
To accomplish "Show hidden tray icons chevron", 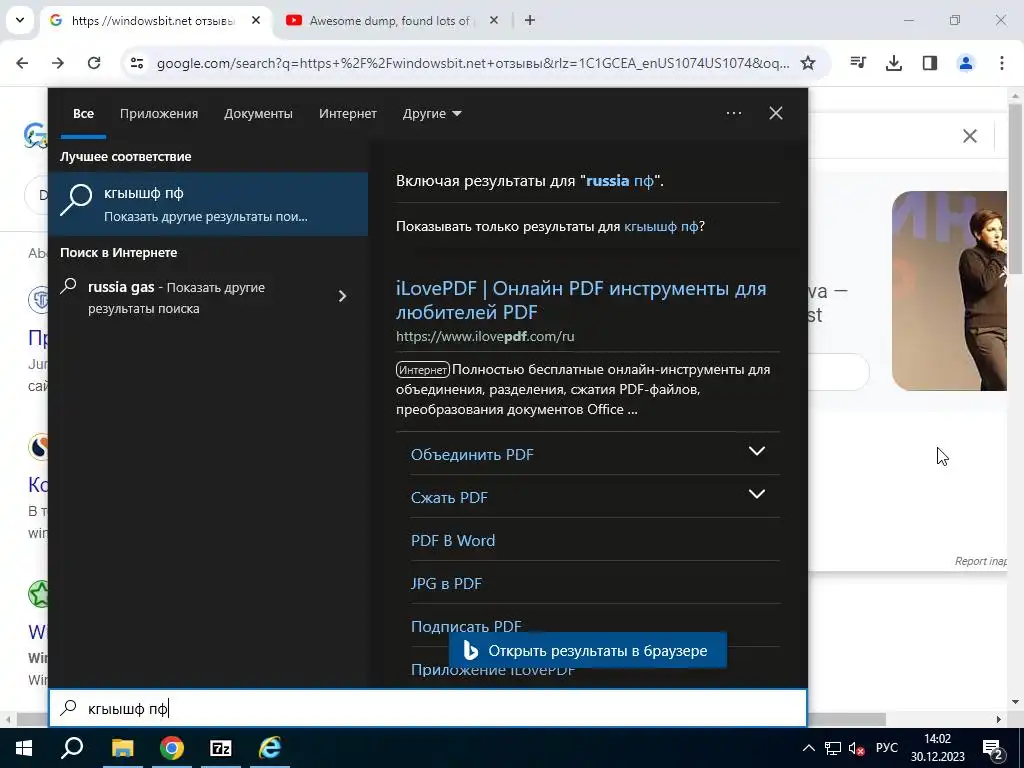I will click(x=808, y=748).
